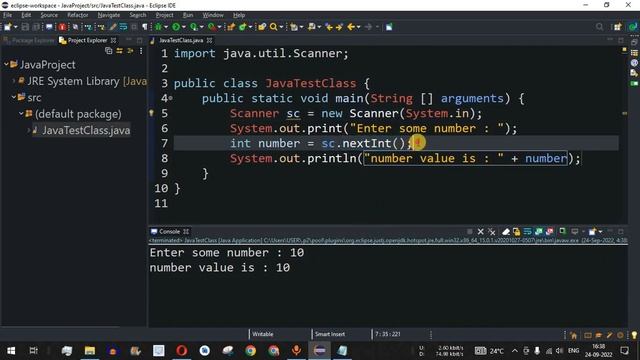Toggle Link with Editor in Project Explorer

(x=120, y=51)
